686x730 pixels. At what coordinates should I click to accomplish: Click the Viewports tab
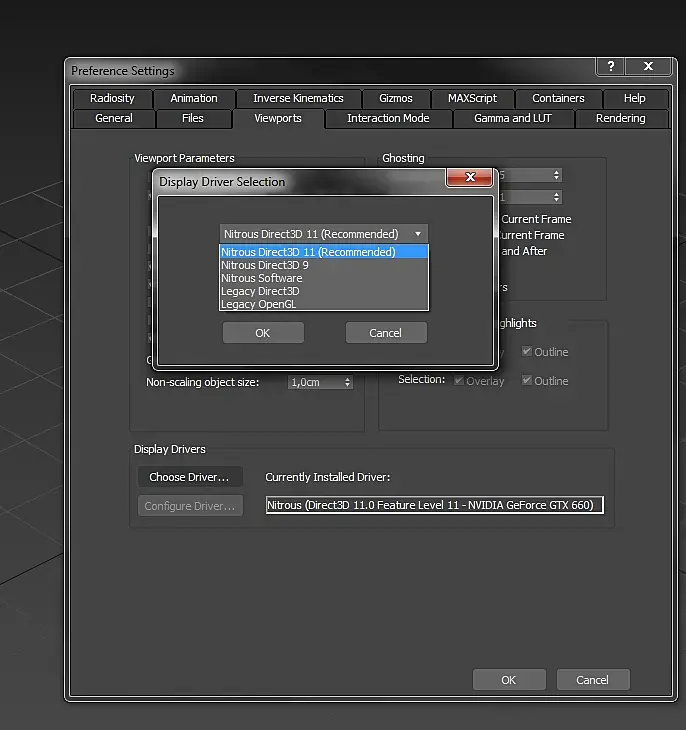[278, 118]
